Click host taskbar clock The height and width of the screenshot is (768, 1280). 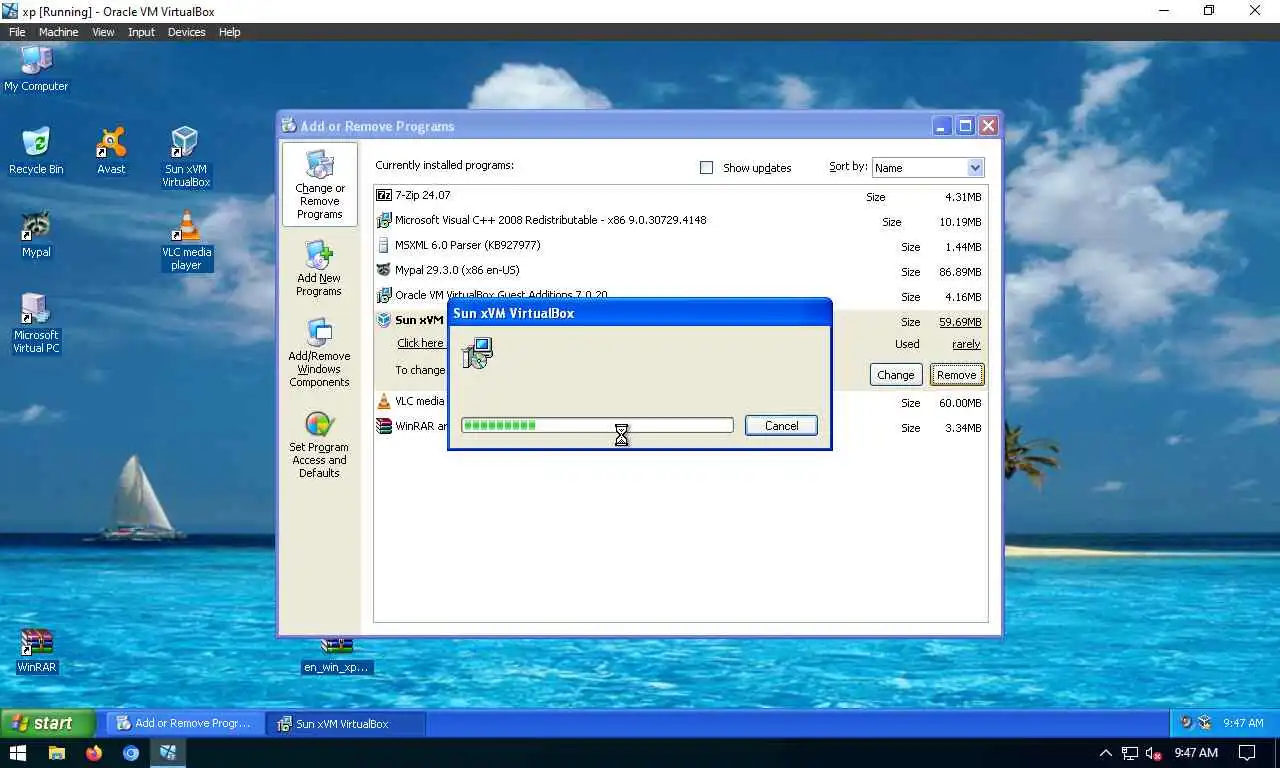click(1196, 753)
